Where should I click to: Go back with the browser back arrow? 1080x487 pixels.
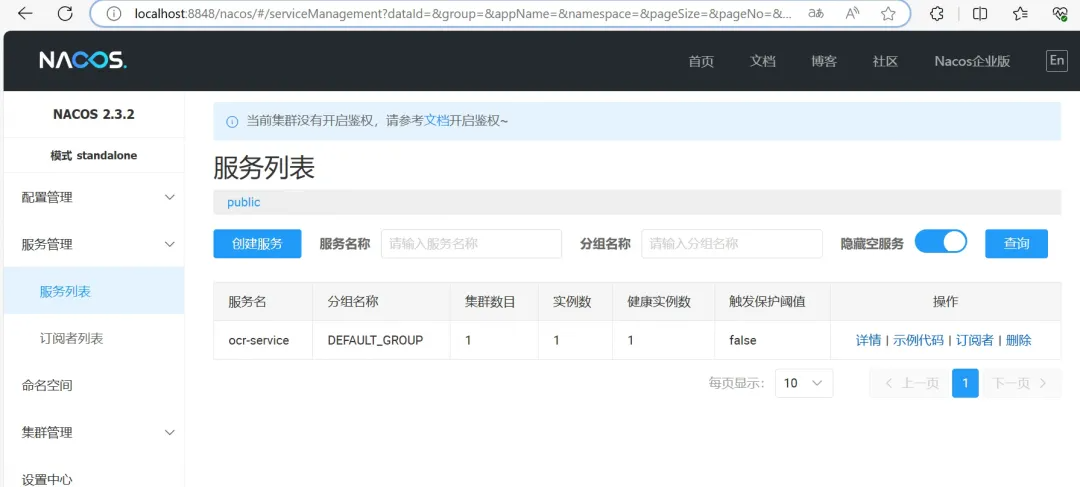click(x=25, y=13)
